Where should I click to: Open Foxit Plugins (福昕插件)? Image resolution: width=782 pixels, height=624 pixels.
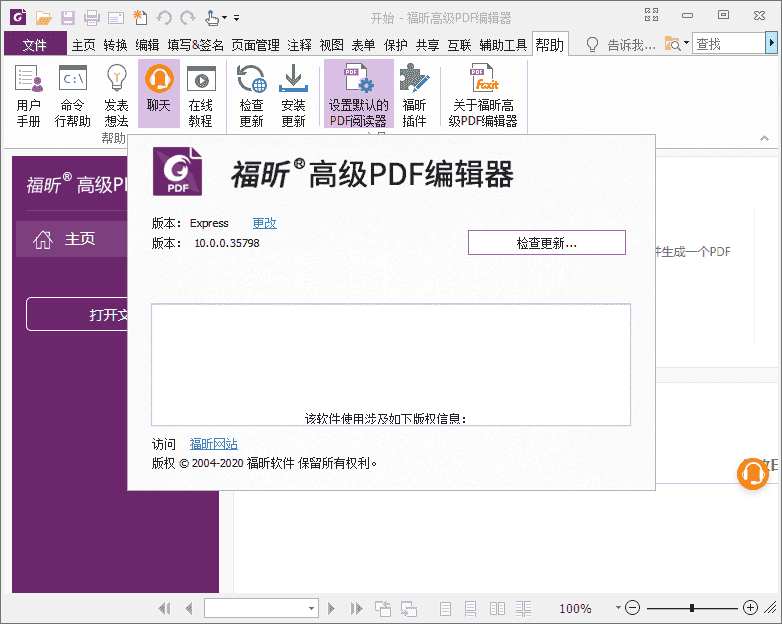(414, 95)
